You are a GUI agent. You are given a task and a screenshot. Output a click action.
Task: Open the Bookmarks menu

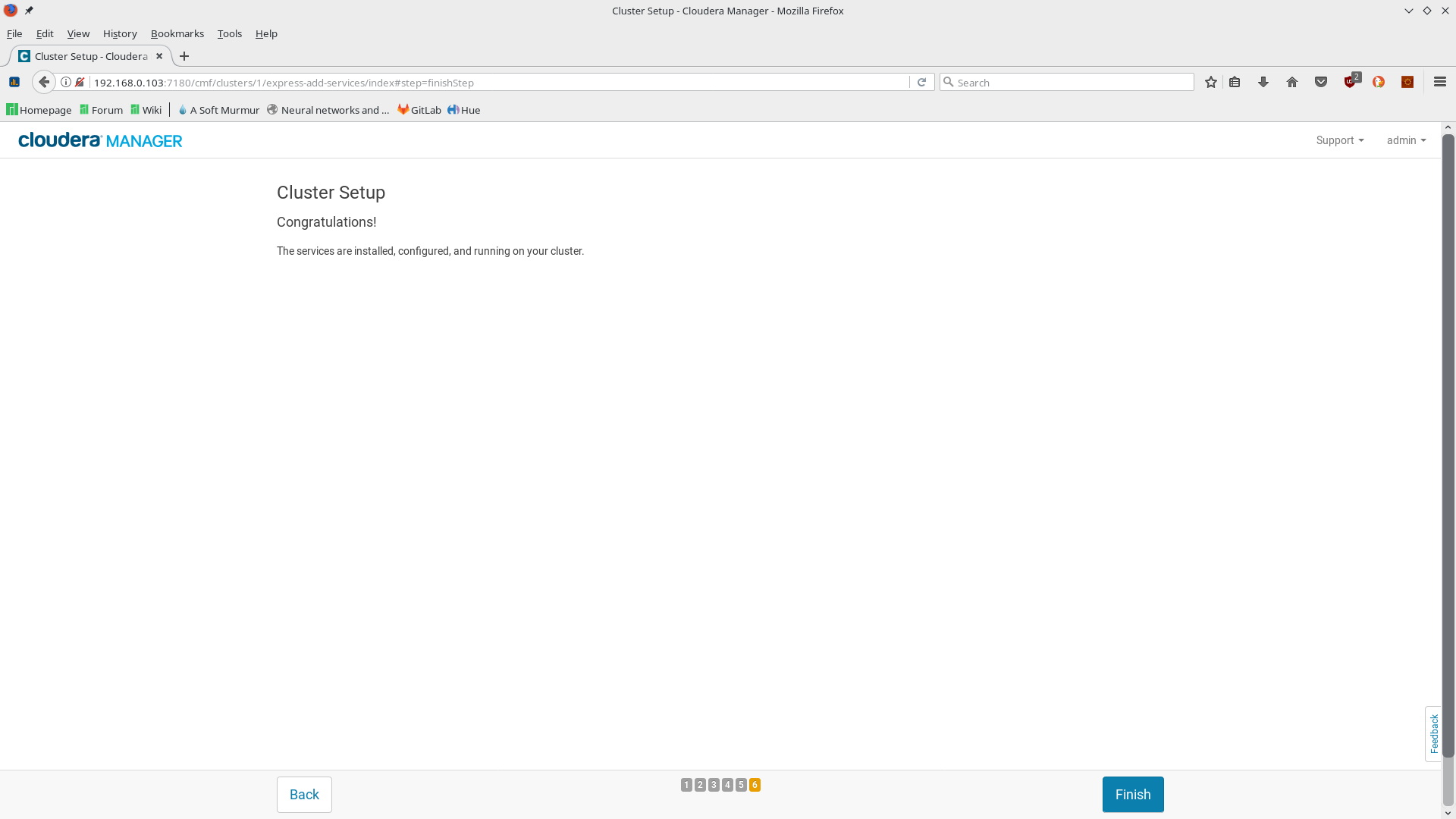coord(177,33)
